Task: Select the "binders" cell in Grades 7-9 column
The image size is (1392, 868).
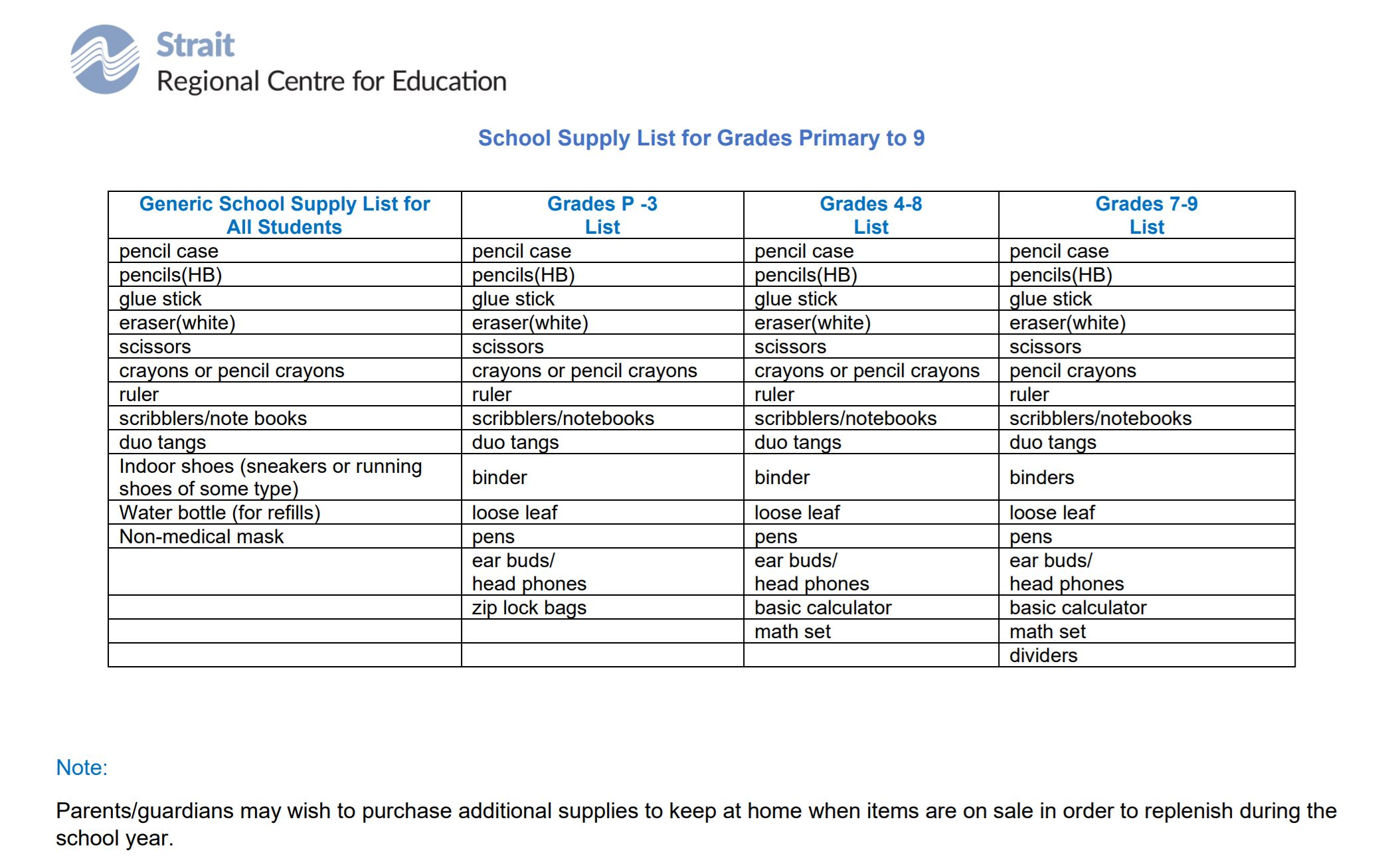Action: coord(1041,477)
